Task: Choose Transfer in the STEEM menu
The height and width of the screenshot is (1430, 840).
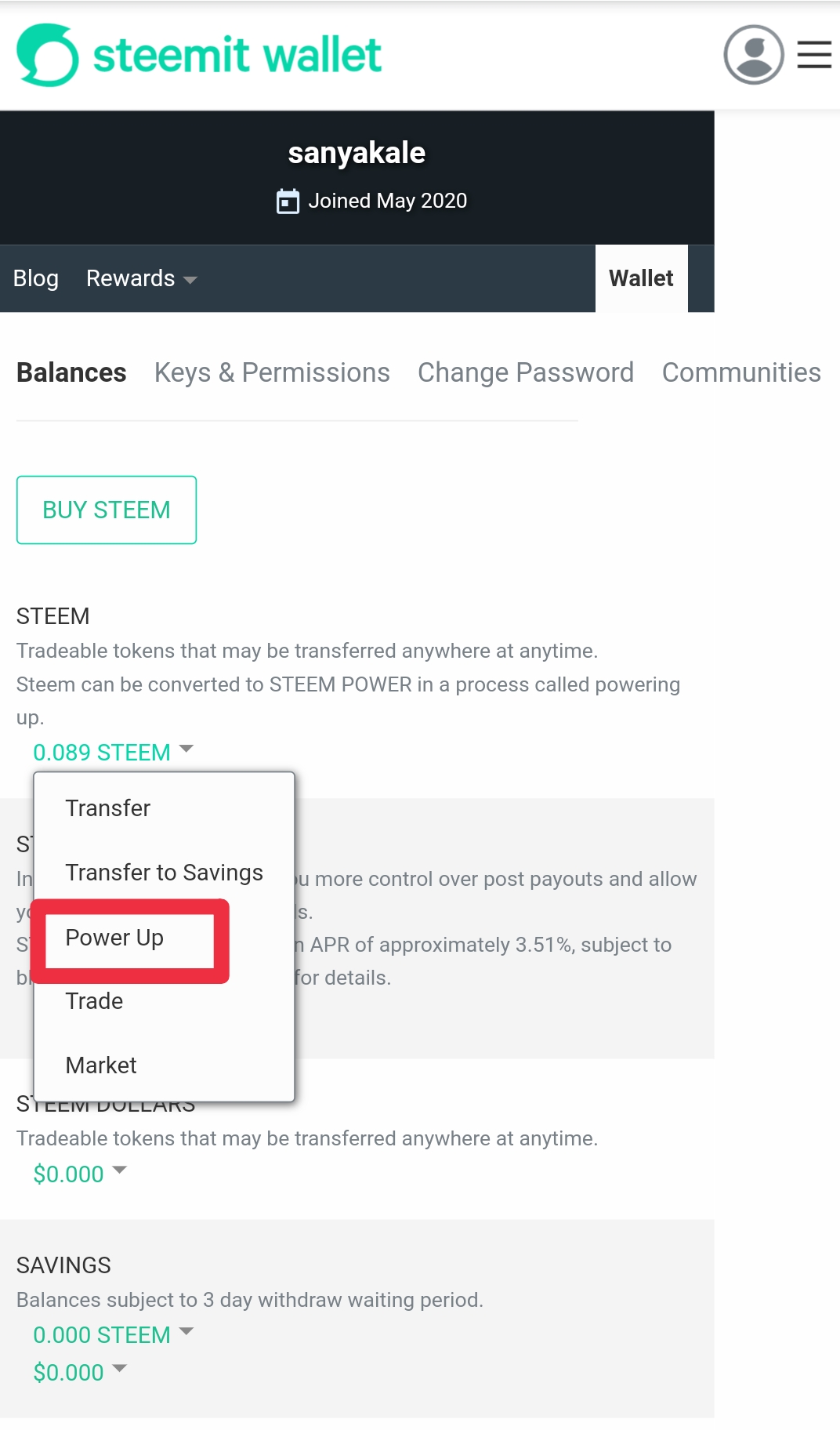Action: click(108, 808)
